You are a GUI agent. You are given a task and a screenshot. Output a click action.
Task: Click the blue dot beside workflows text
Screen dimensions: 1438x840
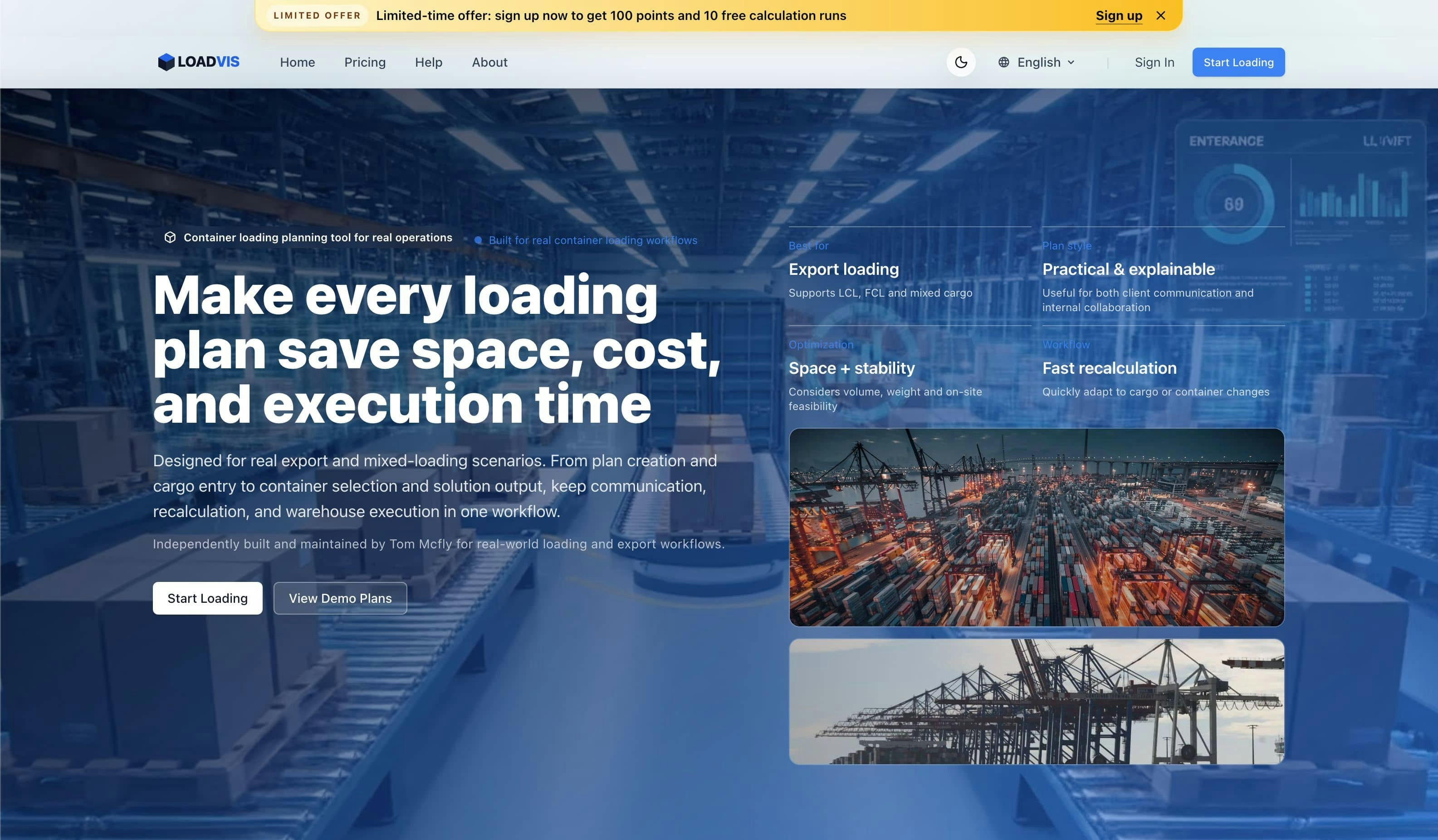click(478, 240)
